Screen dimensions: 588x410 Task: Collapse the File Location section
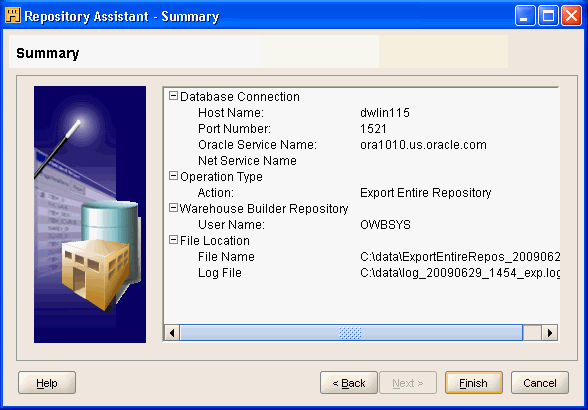pos(173,240)
